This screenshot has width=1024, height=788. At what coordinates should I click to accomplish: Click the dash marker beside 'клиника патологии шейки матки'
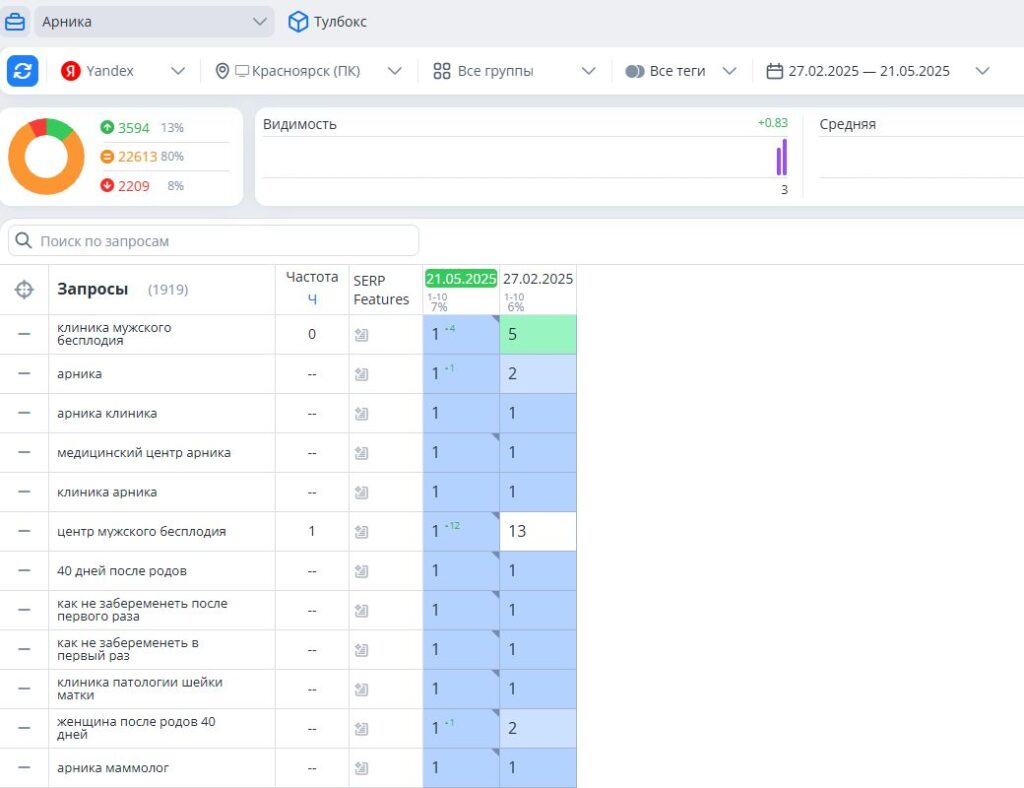[x=24, y=689]
